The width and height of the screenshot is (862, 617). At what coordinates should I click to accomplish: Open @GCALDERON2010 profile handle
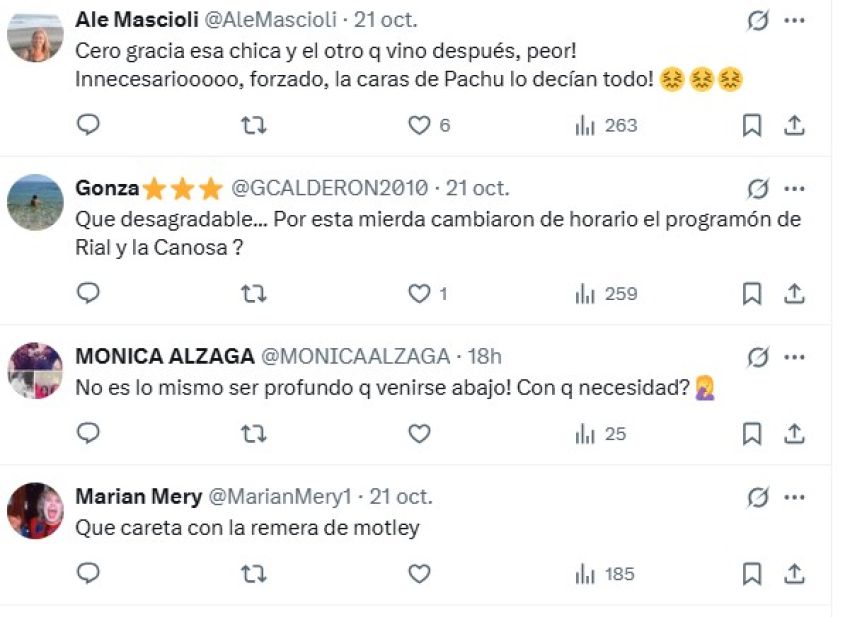point(329,188)
